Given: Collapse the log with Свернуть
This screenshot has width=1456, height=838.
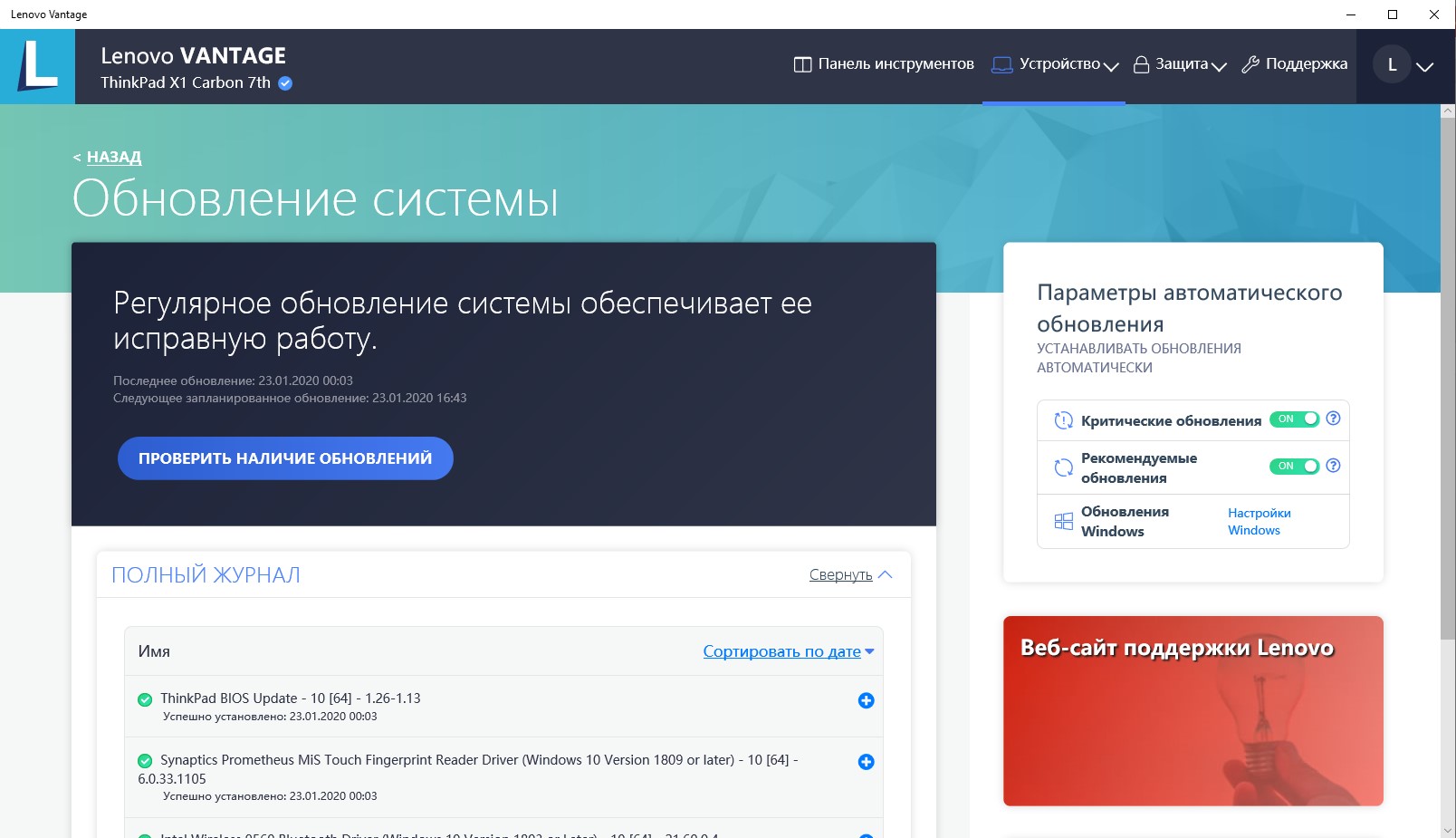Looking at the screenshot, I should pos(849,575).
